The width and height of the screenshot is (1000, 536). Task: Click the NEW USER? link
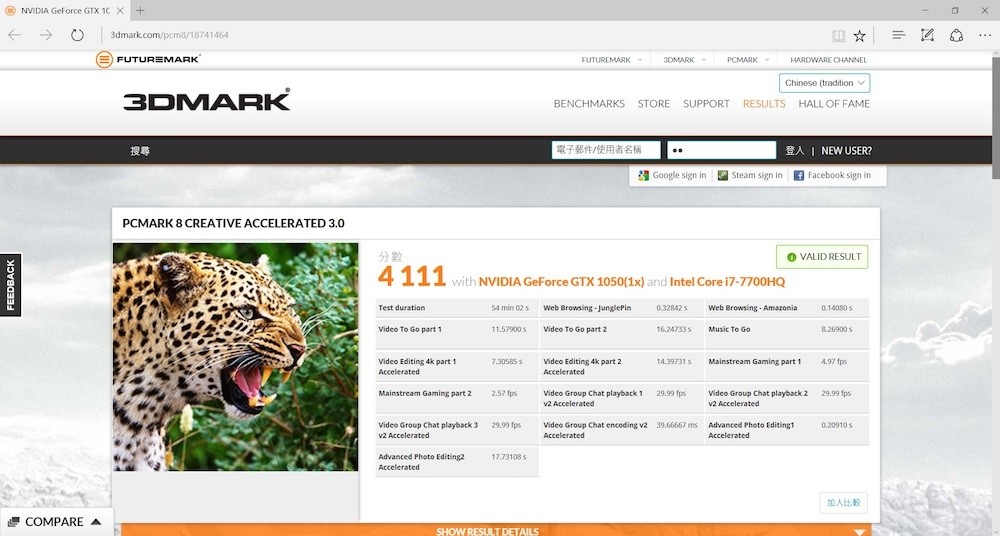(846, 151)
